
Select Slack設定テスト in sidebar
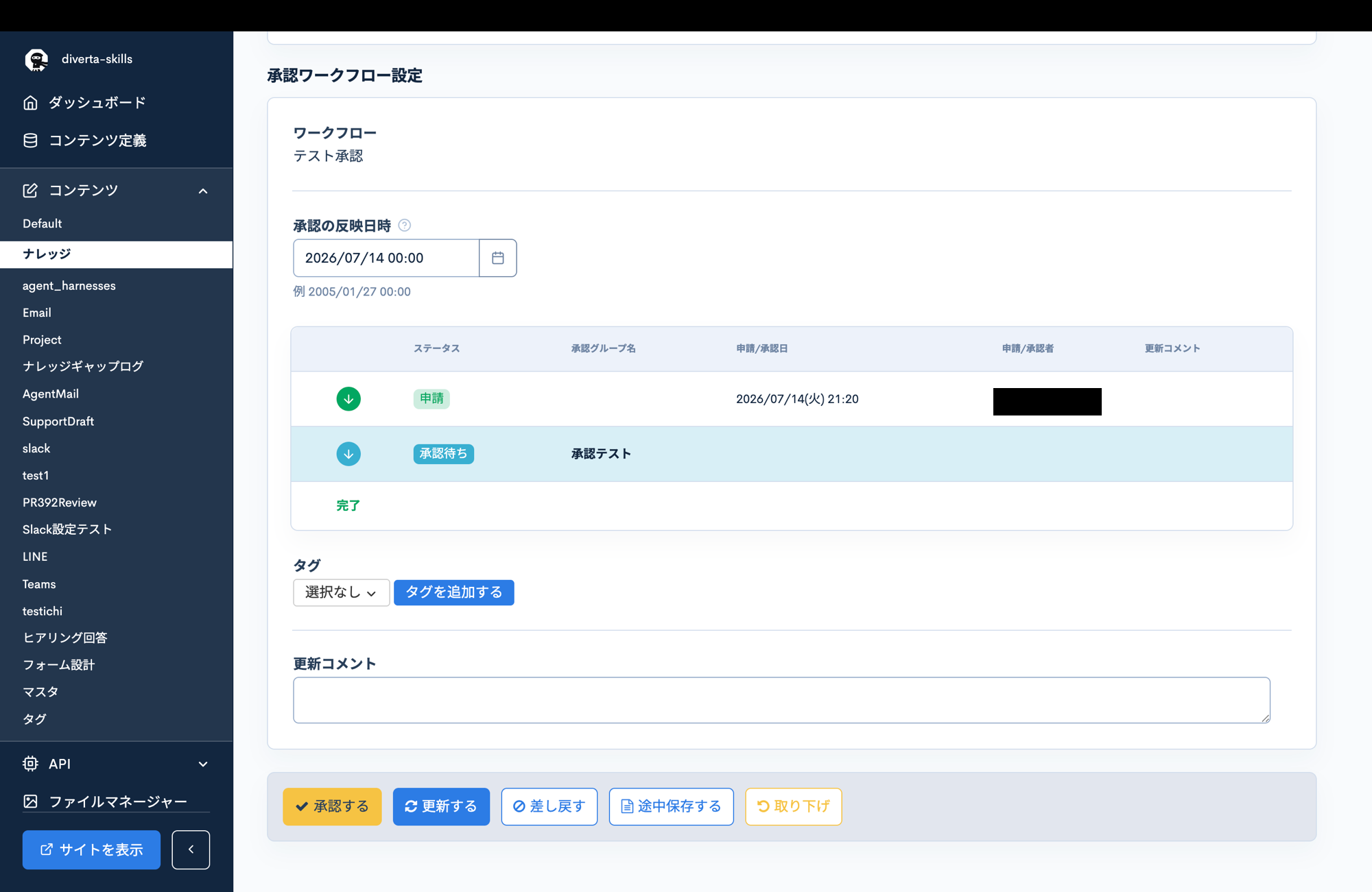[67, 529]
